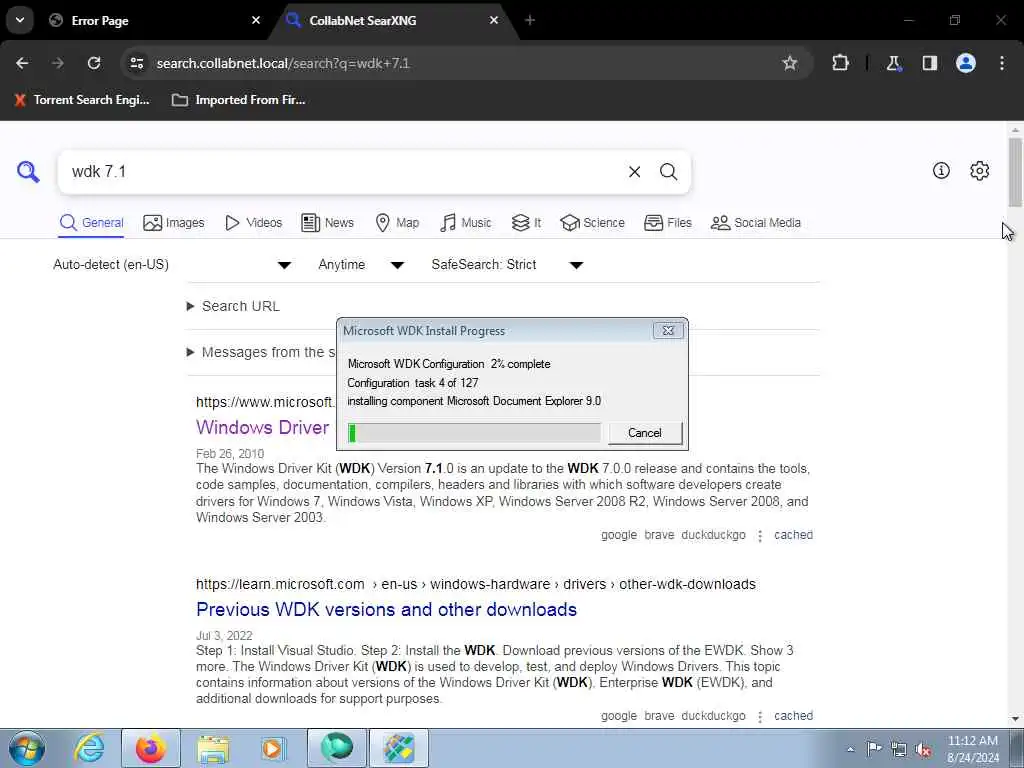This screenshot has height=768, width=1024.
Task: Click the WDK install progress bar
Action: [x=474, y=433]
